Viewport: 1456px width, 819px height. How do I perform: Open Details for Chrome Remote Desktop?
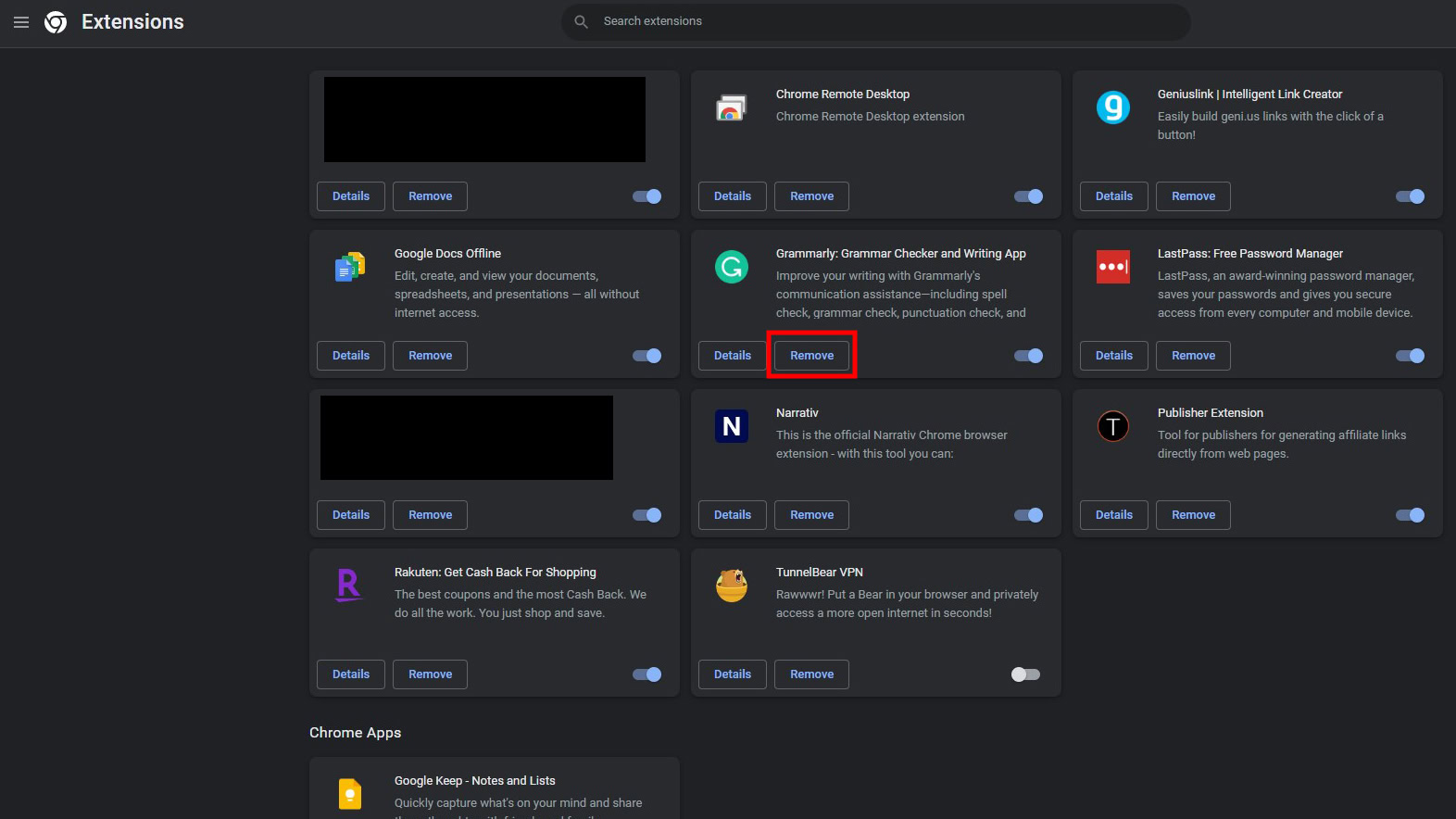[733, 196]
